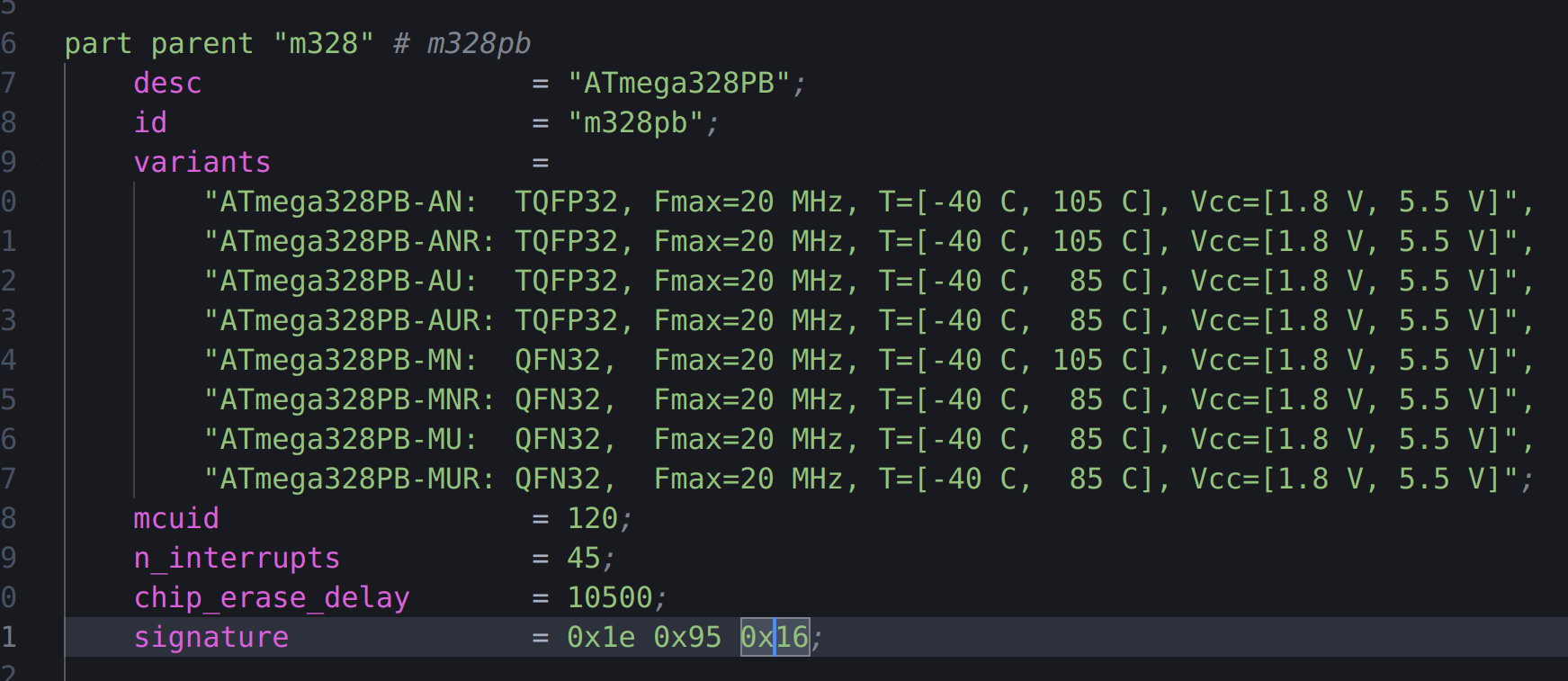Click the signature property name
The height and width of the screenshot is (681, 1568).
tap(211, 637)
